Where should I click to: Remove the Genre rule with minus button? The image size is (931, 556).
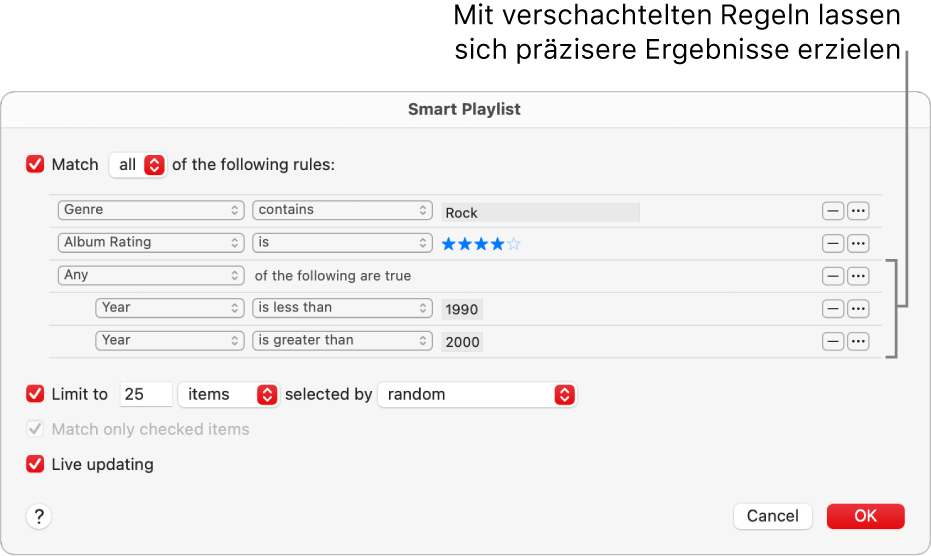click(832, 212)
